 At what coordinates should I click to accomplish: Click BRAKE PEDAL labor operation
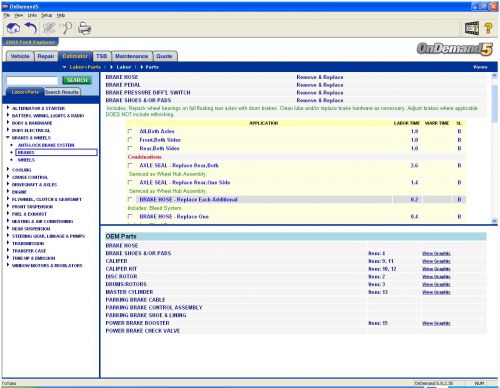tap(123, 85)
